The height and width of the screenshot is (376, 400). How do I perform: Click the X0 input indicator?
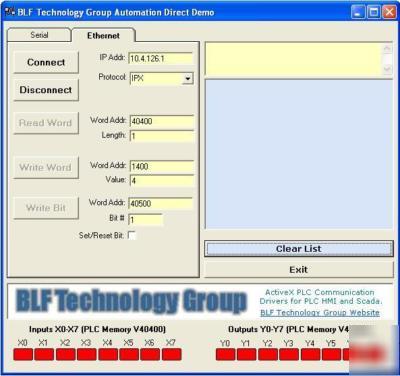pos(23,354)
